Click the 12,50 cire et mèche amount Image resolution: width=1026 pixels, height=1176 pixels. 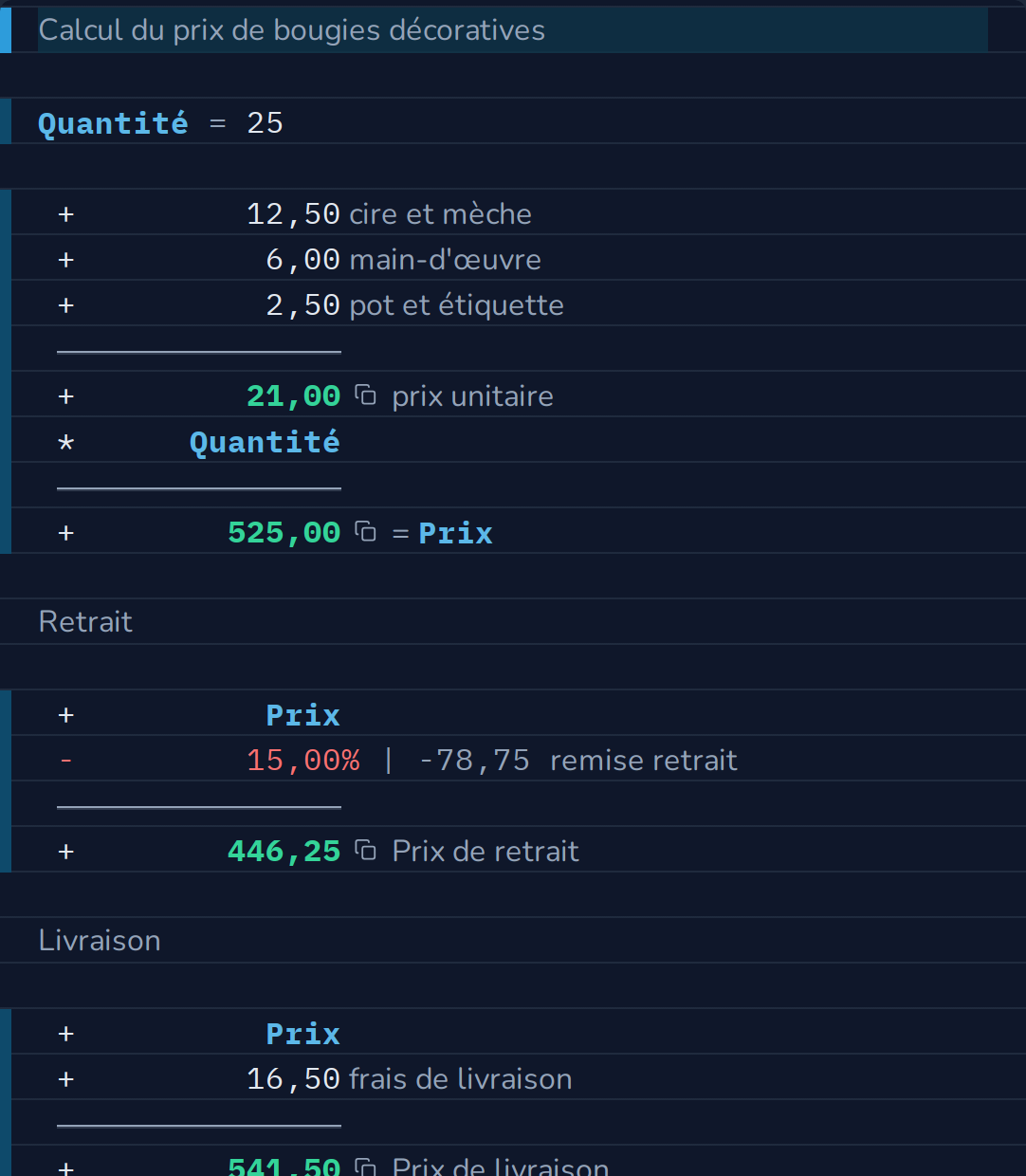(x=293, y=214)
